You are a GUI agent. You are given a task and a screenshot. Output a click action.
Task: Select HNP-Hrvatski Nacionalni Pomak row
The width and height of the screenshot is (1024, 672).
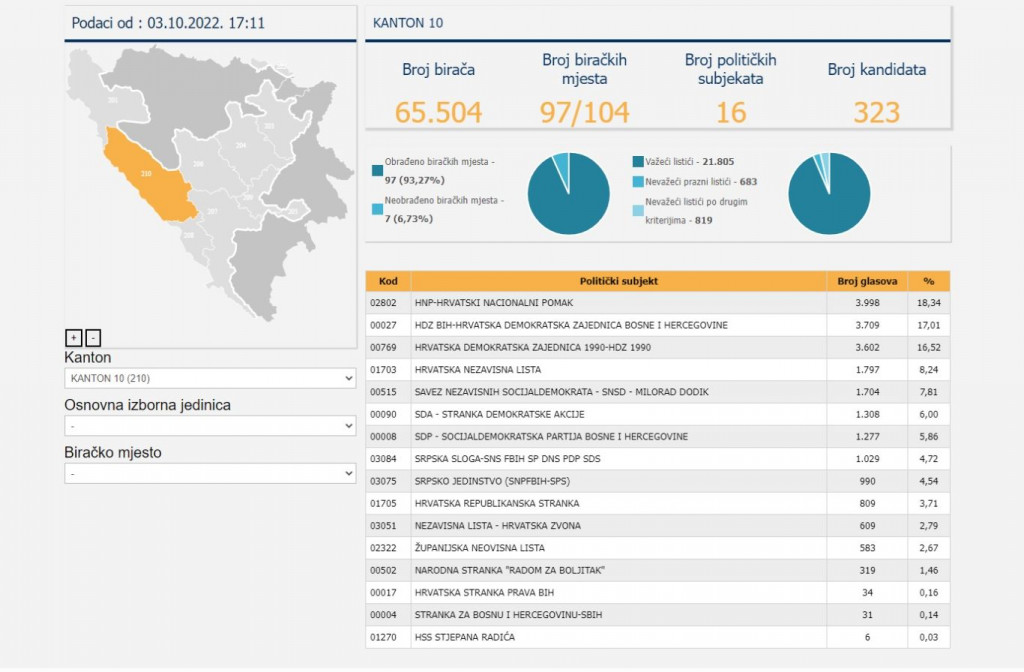coord(618,303)
